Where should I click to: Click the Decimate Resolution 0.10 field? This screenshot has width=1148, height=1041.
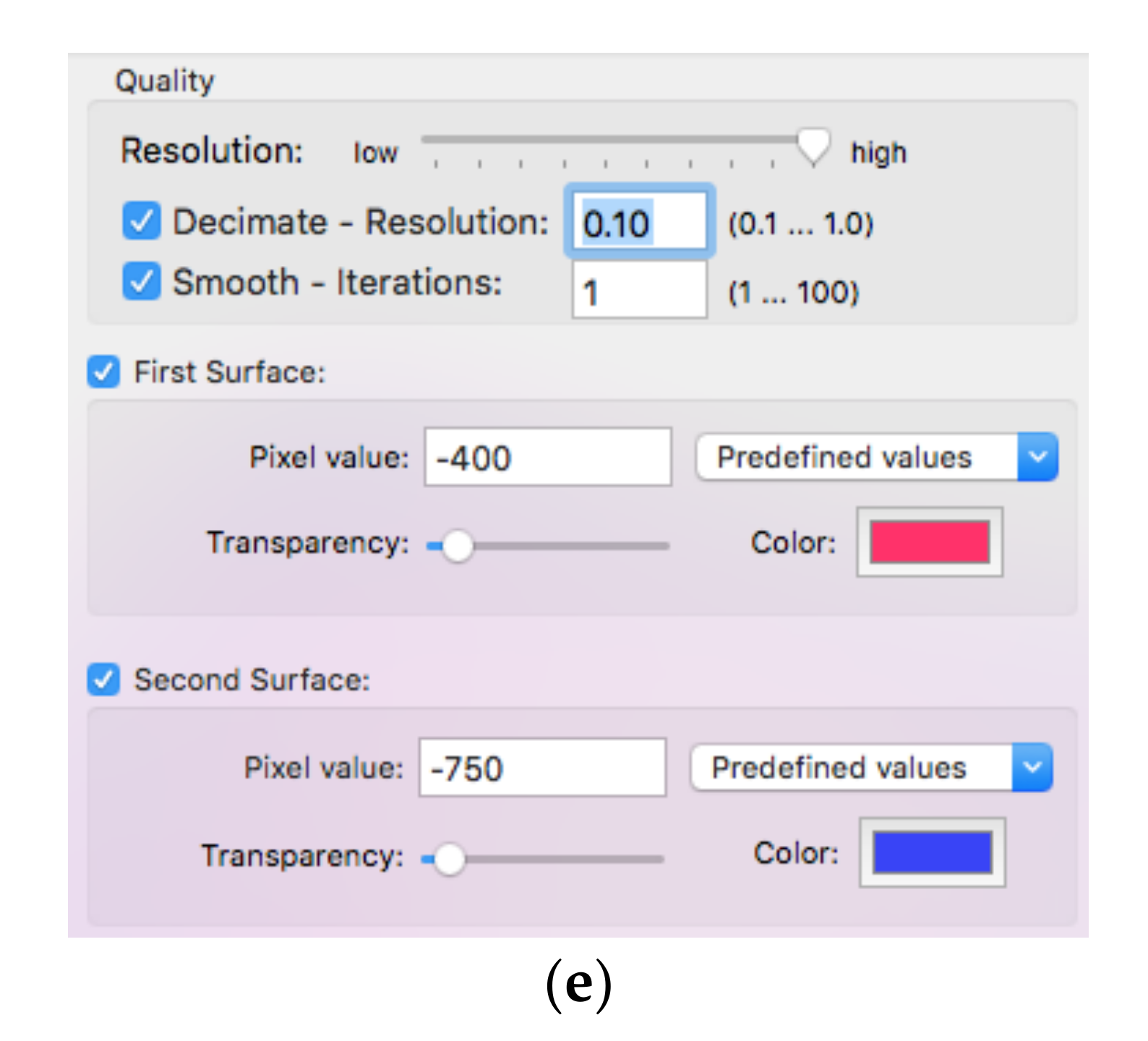pos(639,223)
